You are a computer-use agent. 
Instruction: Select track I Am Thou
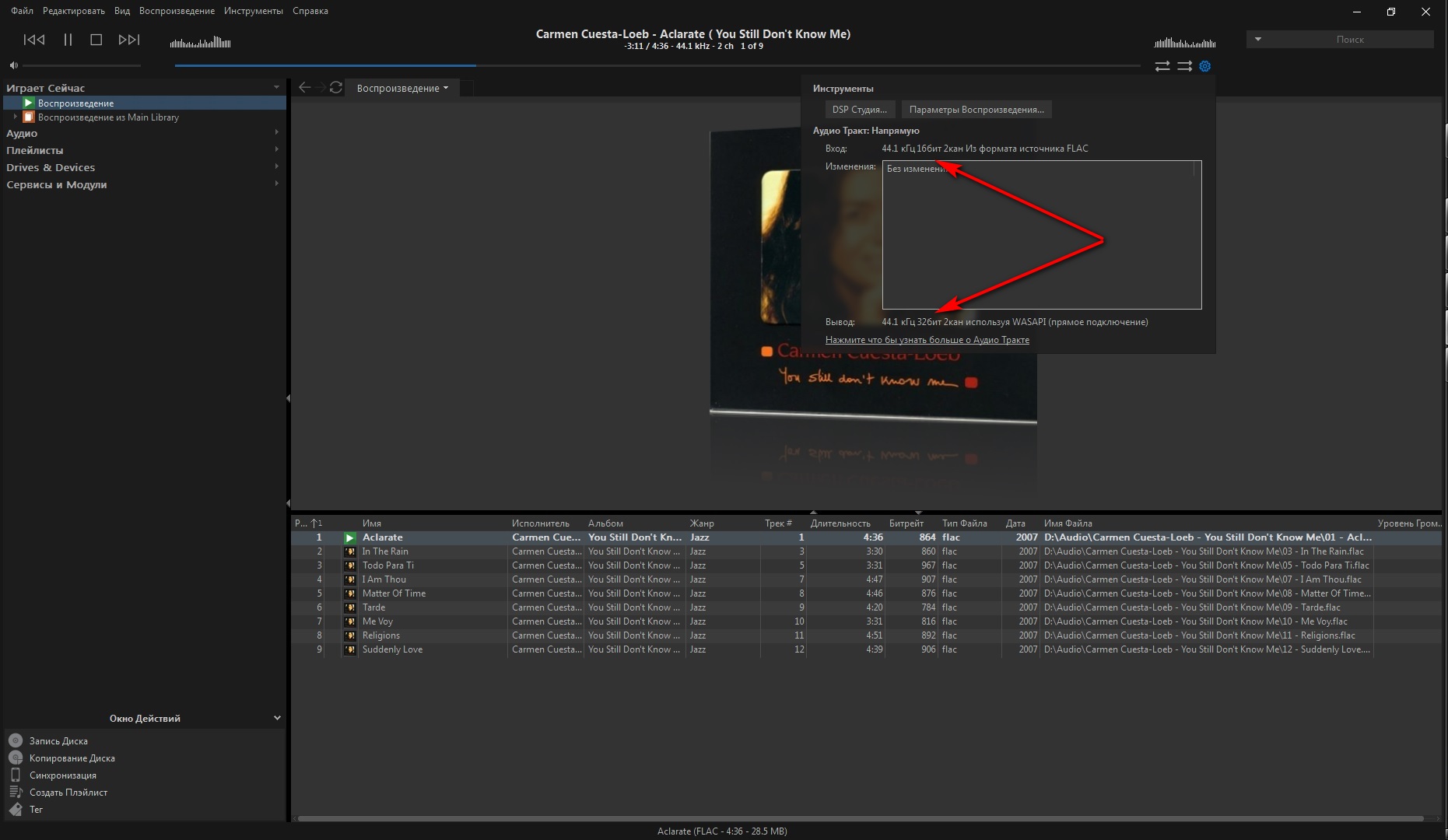[867, 579]
